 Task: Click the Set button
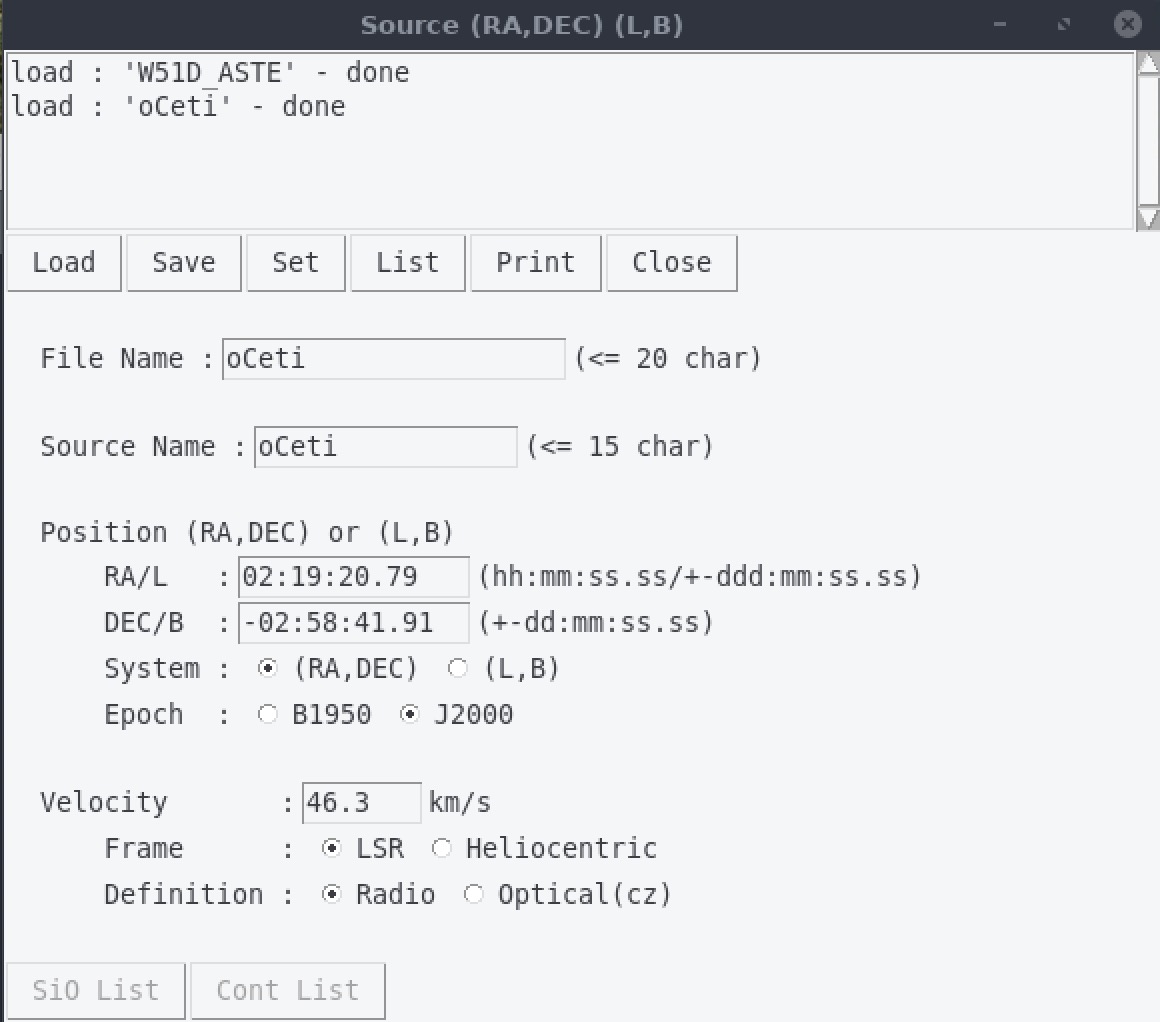(x=295, y=263)
